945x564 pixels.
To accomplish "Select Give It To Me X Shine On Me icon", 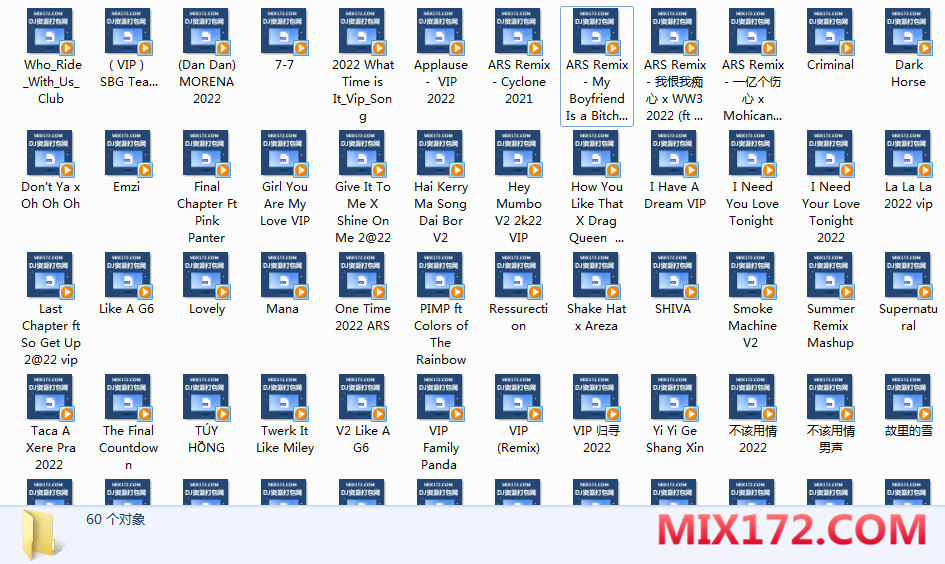I will tap(362, 154).
